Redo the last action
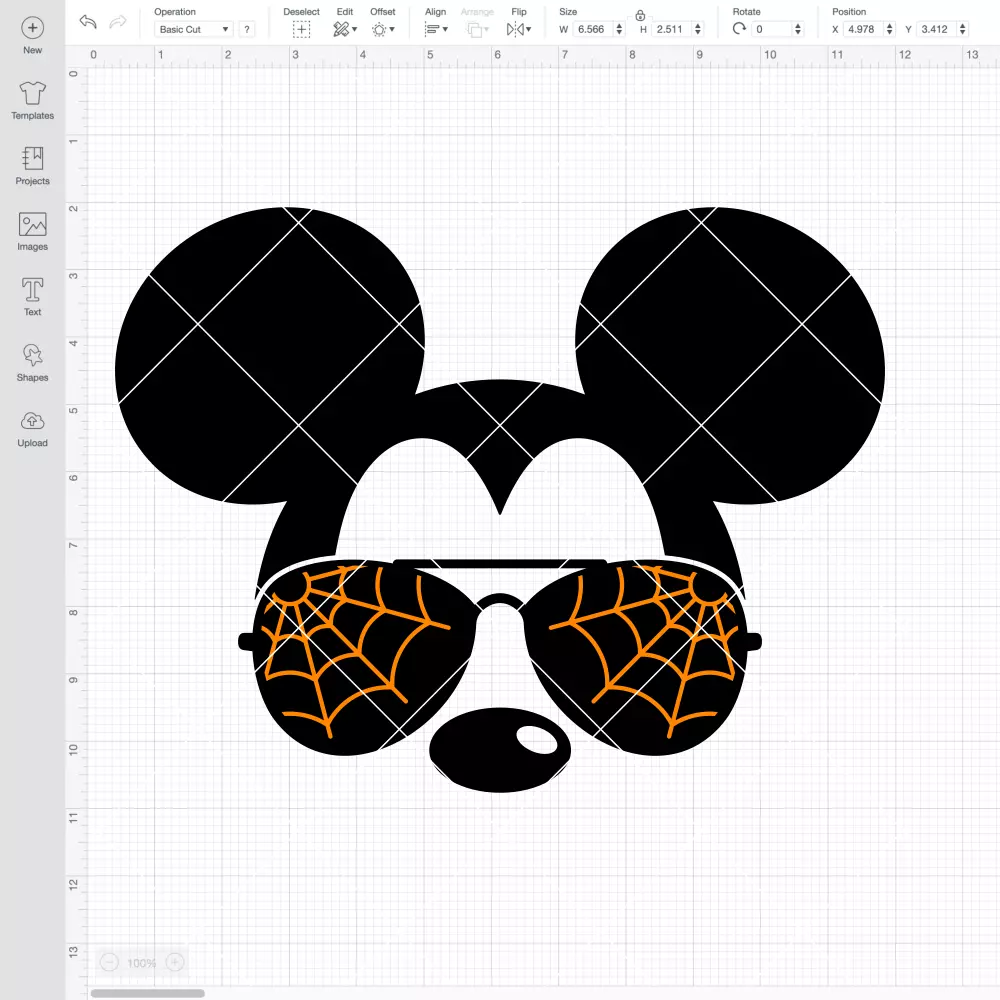 pyautogui.click(x=117, y=22)
